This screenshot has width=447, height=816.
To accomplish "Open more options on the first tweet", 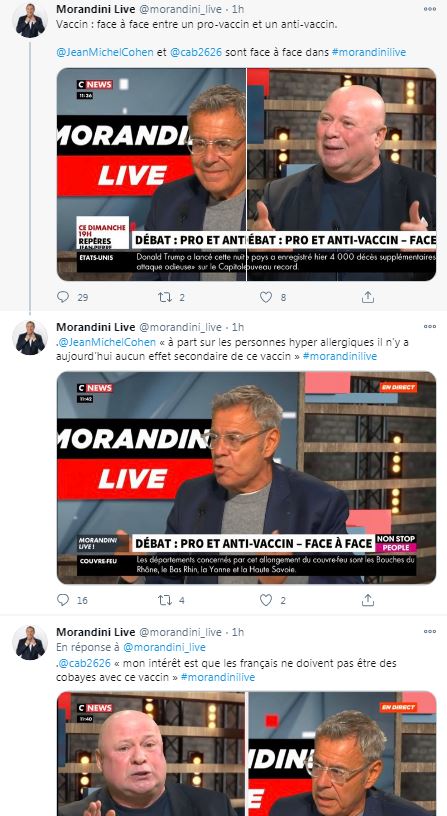I will [x=430, y=9].
